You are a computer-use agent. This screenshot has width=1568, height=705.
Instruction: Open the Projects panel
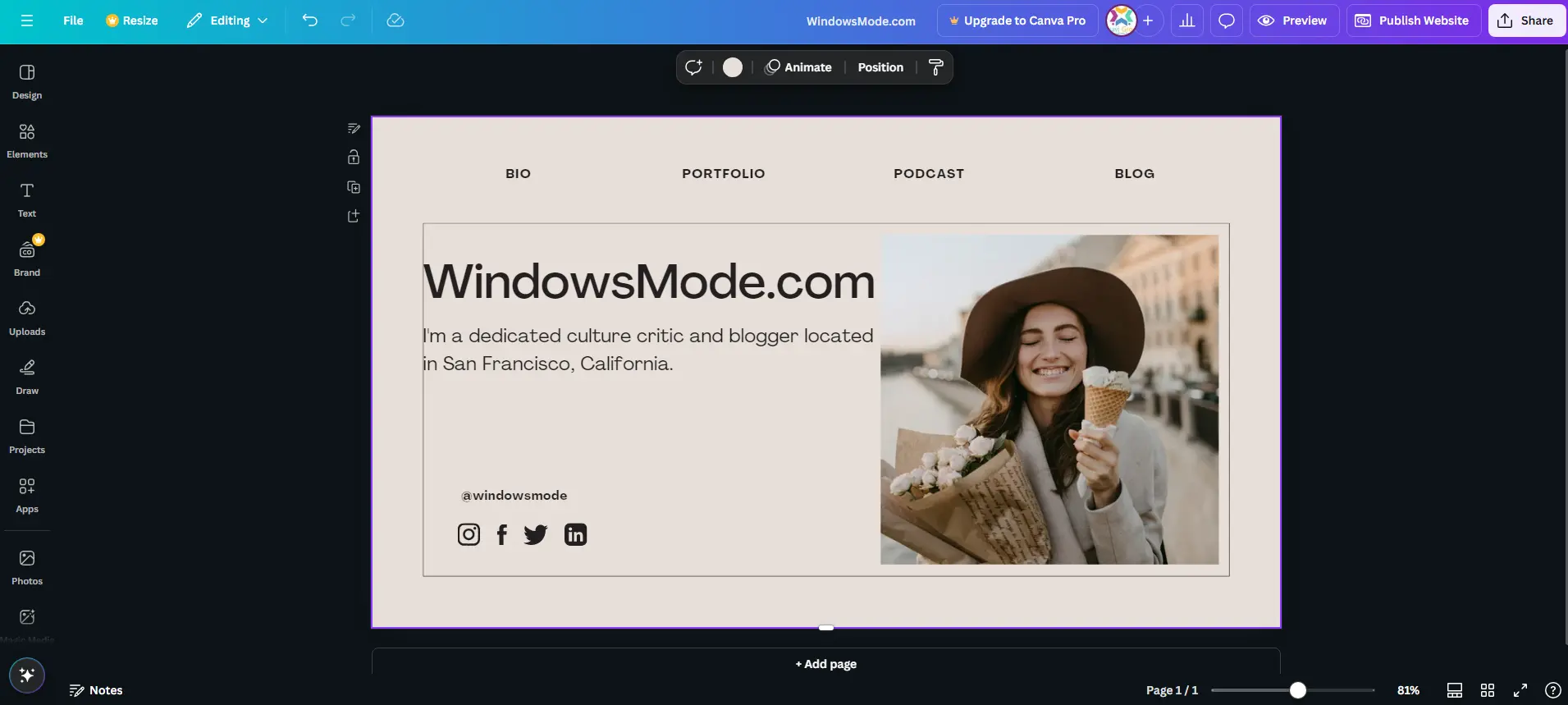click(x=27, y=437)
